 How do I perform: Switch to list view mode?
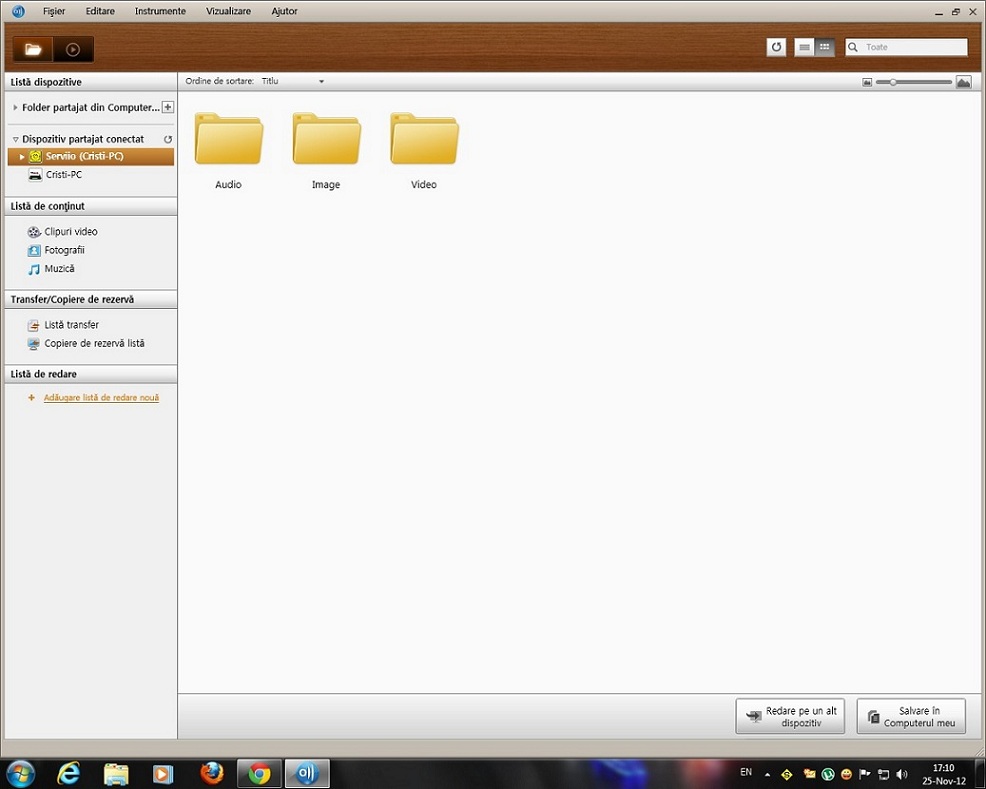(x=804, y=47)
